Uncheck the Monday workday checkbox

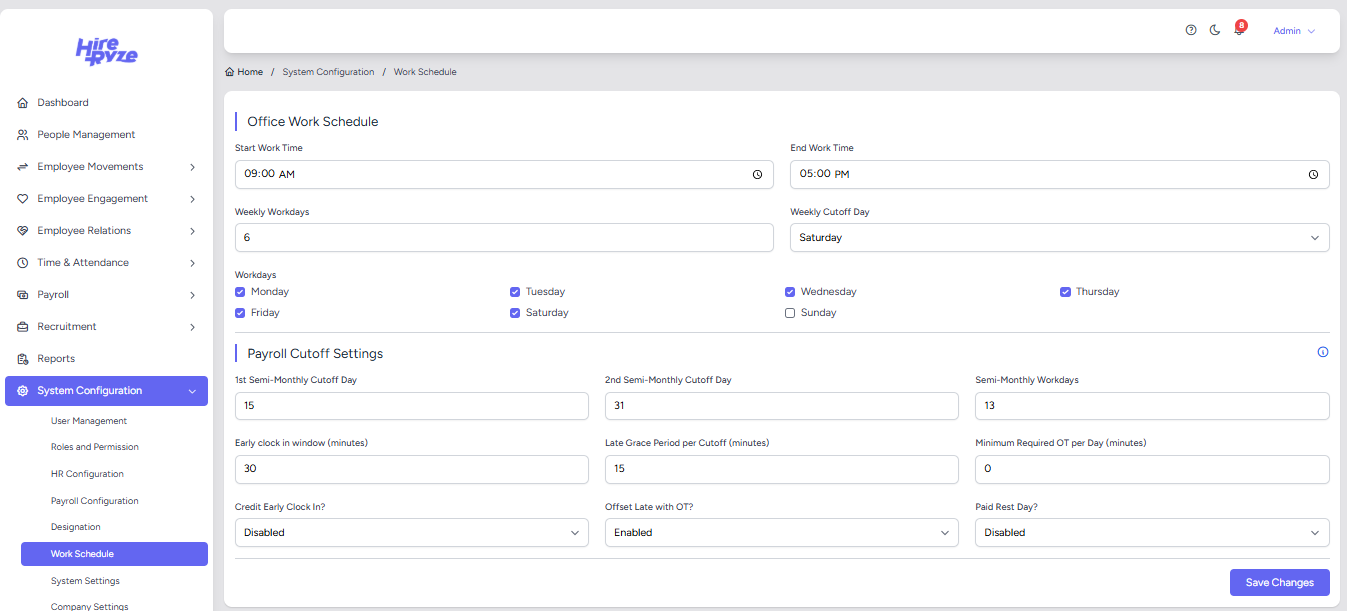[240, 292]
